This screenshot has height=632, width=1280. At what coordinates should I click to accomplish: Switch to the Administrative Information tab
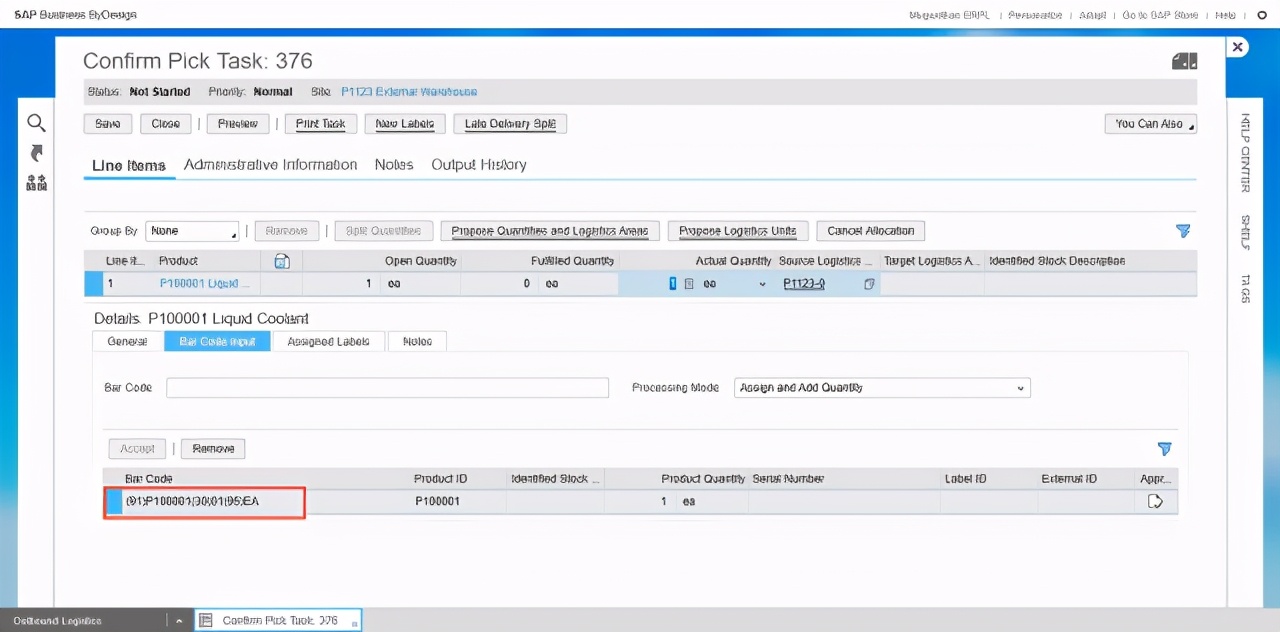[x=270, y=165]
